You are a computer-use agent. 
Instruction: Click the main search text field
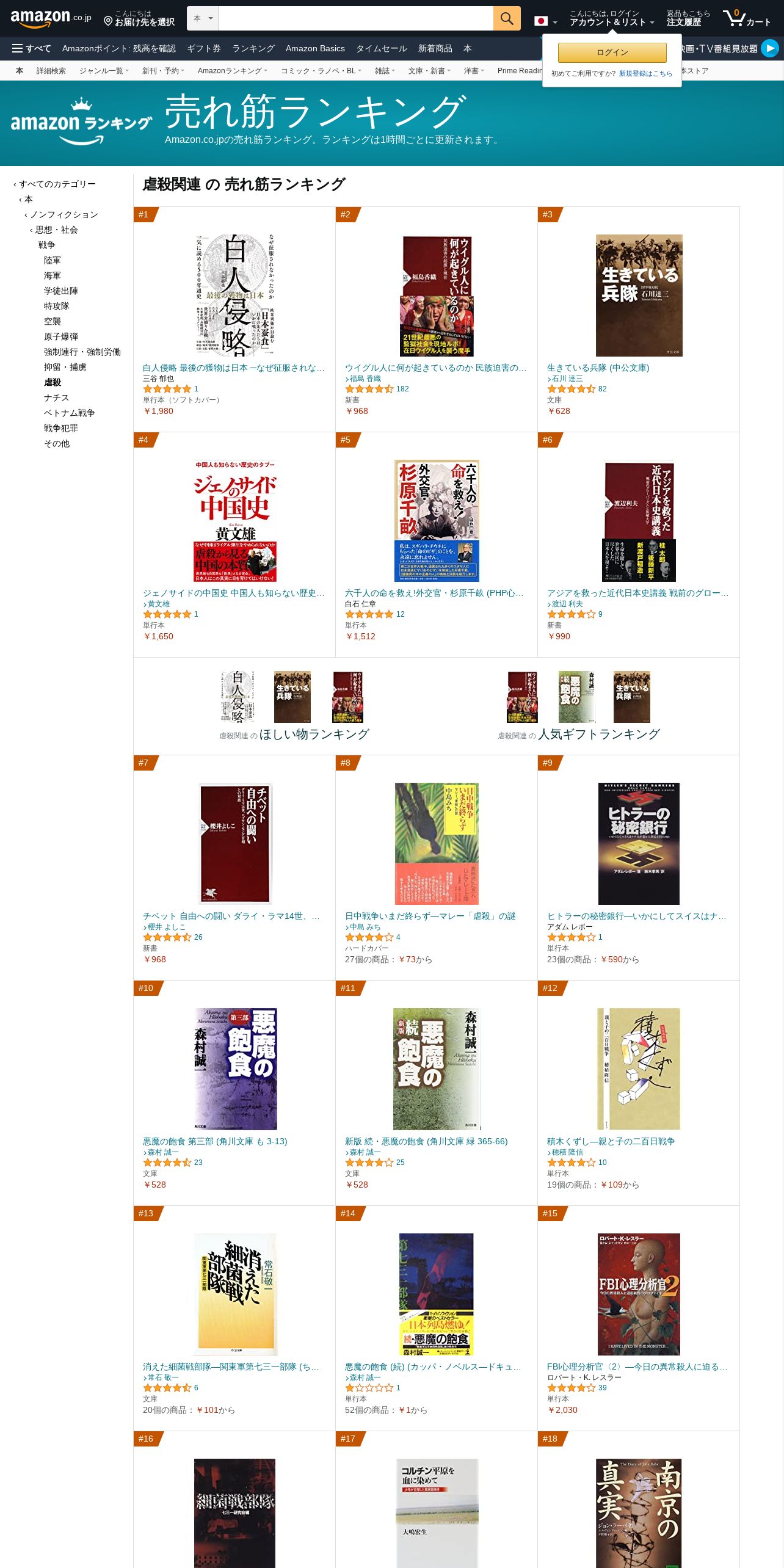355,18
